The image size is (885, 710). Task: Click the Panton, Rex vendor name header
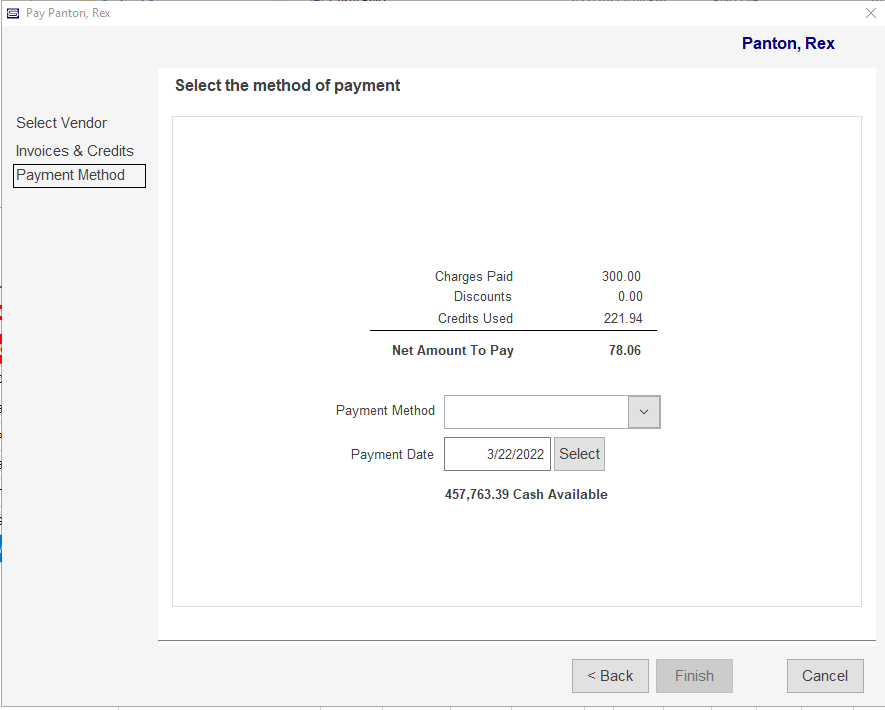(788, 43)
